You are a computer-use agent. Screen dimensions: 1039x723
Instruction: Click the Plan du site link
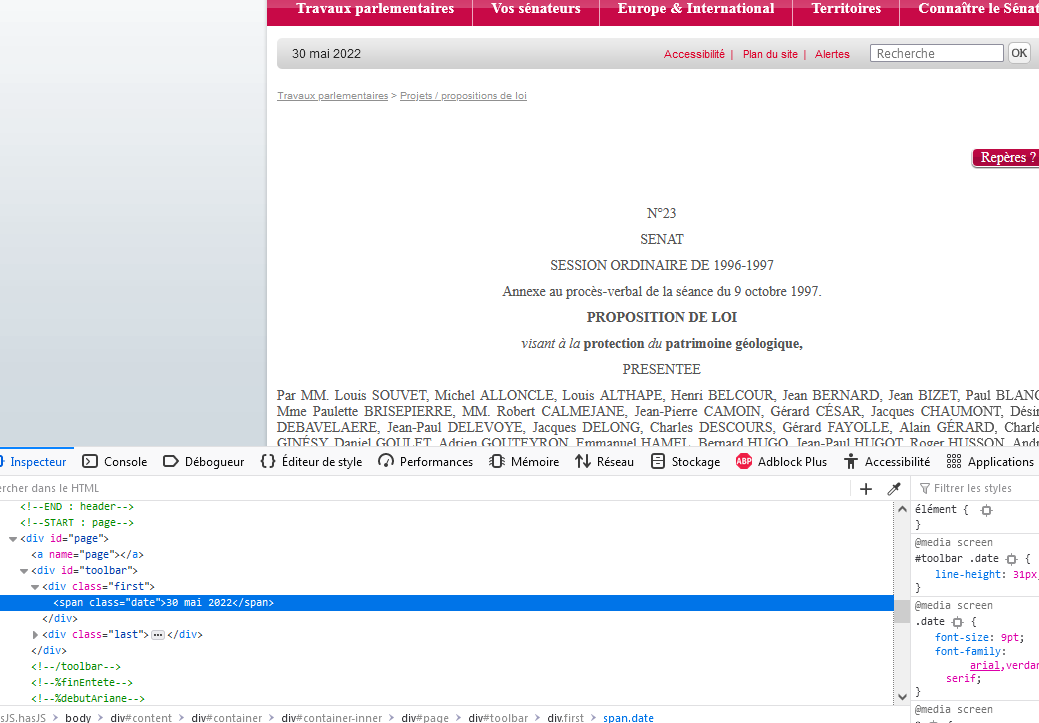[770, 54]
